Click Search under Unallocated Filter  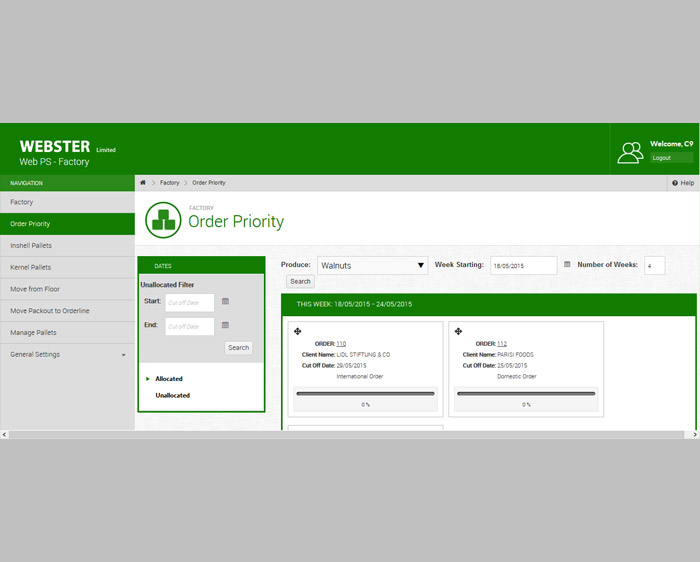[x=238, y=348]
